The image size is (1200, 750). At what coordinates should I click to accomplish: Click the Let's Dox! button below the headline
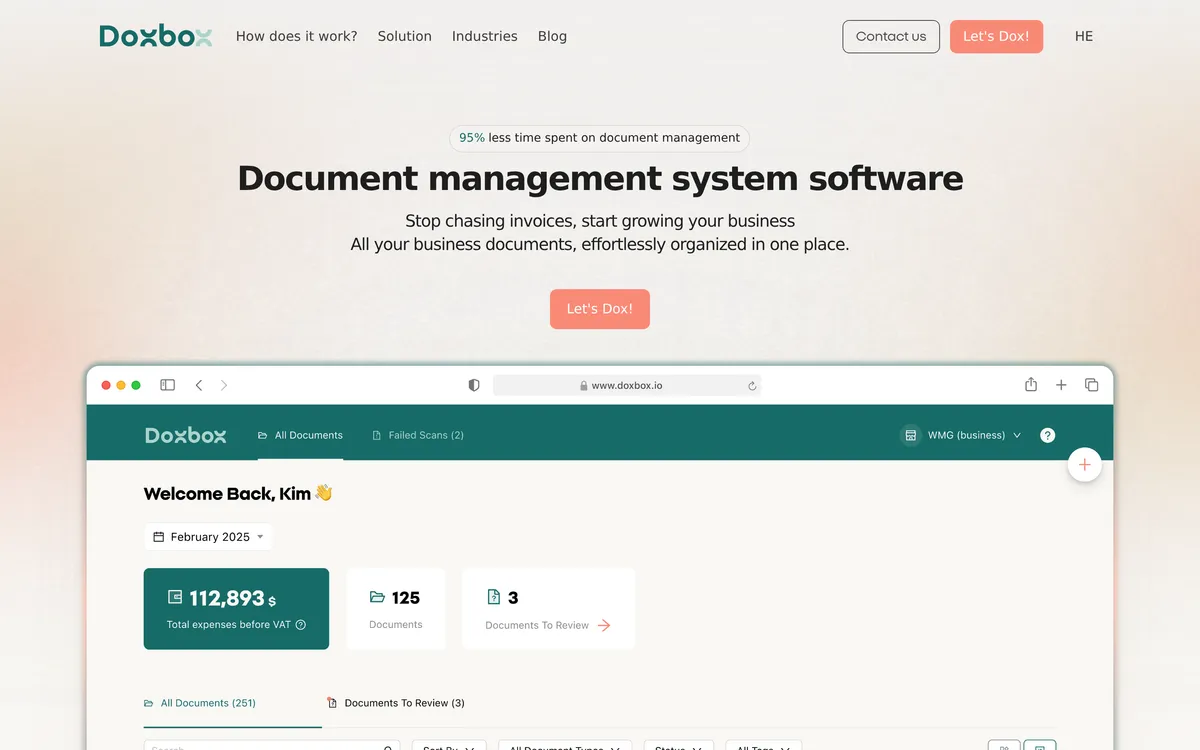(600, 309)
